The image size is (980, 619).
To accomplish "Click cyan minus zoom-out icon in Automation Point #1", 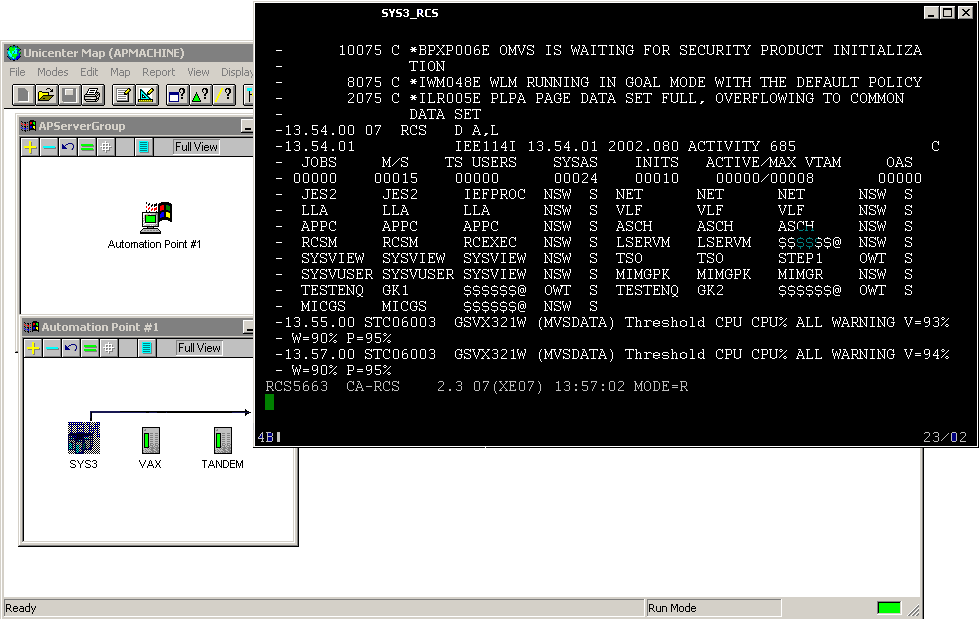I will (52, 348).
